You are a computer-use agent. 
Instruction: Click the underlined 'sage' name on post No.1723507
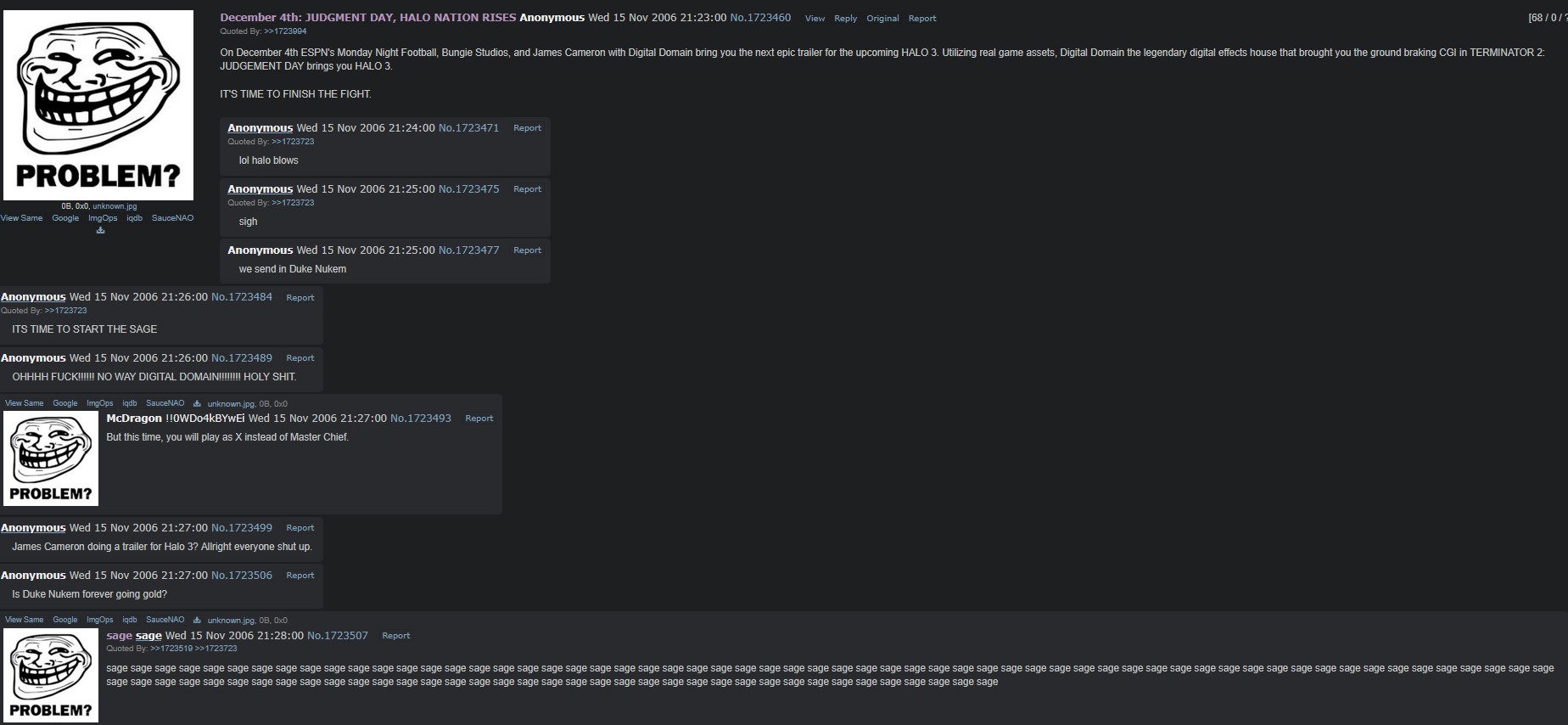[x=148, y=636]
